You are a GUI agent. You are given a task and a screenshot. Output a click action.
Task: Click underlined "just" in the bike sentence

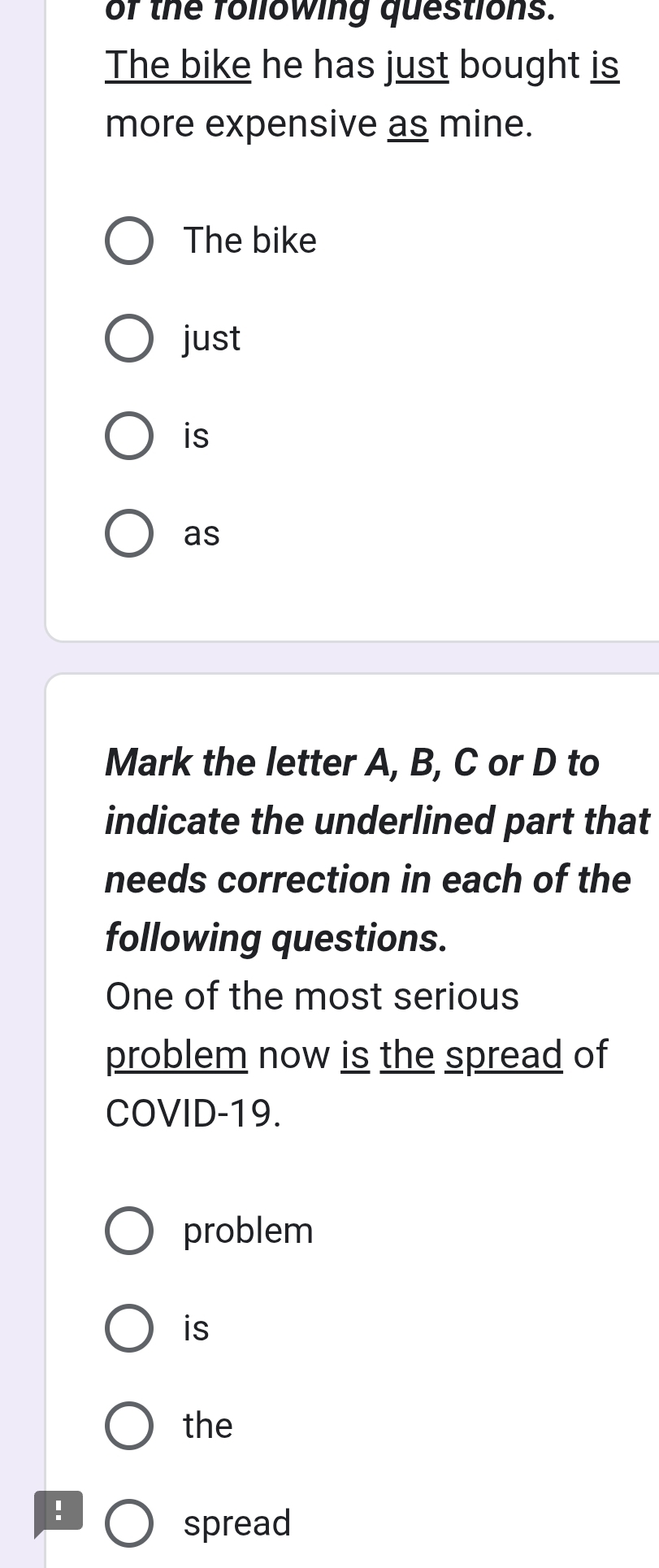coord(417,65)
